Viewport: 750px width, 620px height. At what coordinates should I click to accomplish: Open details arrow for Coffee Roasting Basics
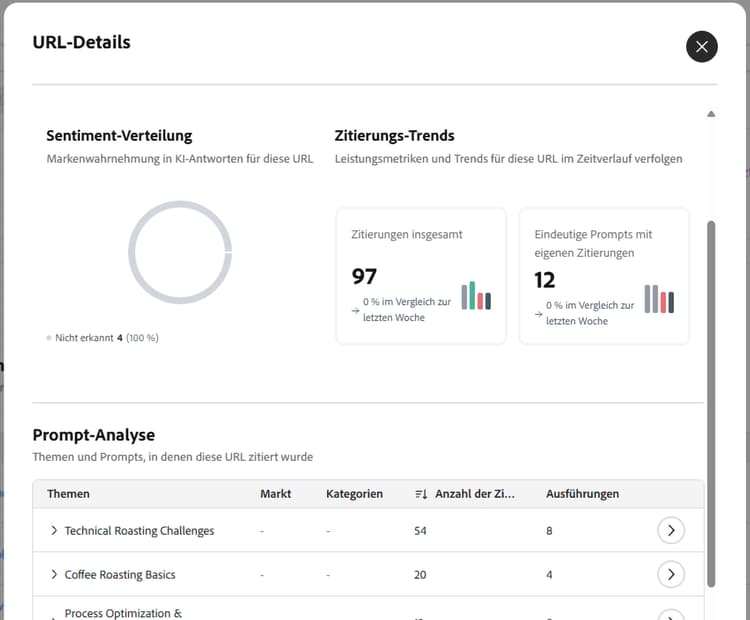[671, 574]
